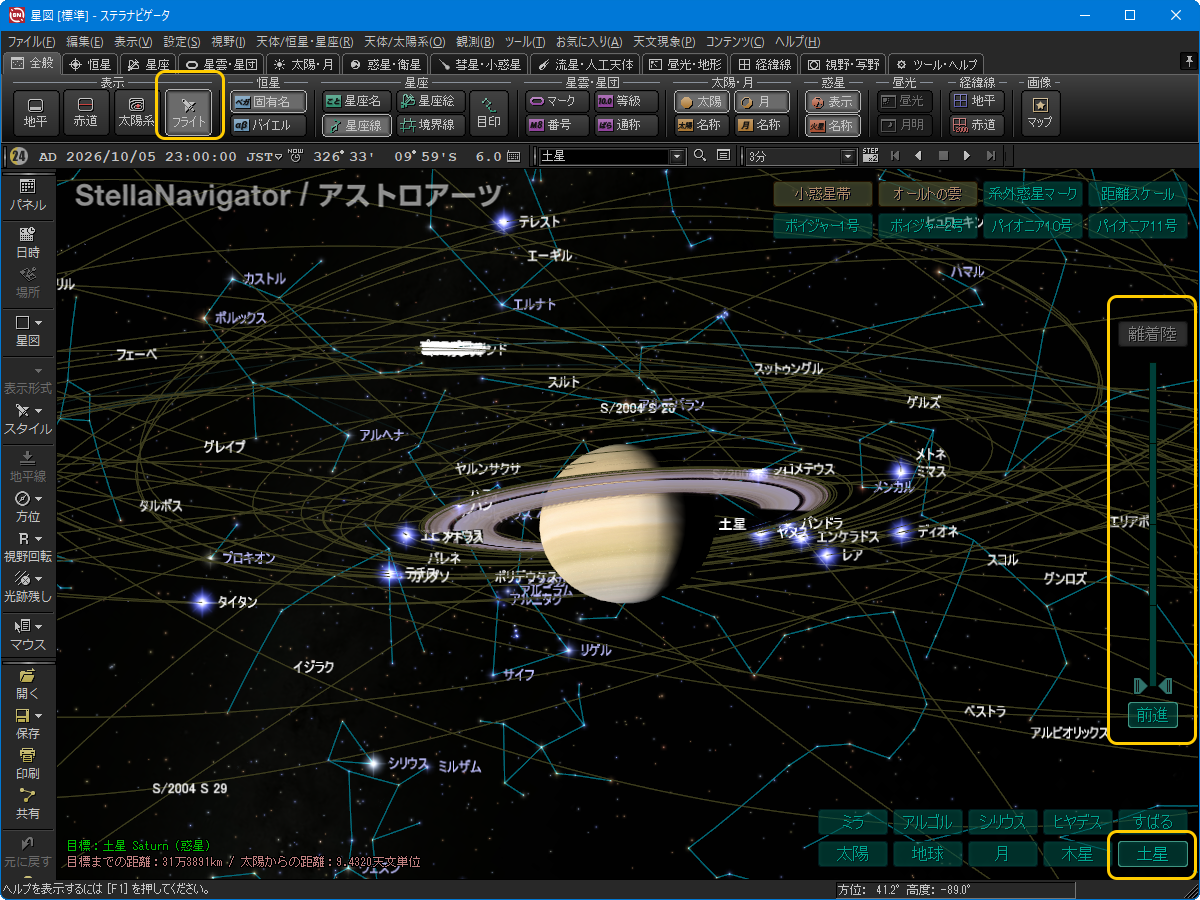Click the forward play button
Image resolution: width=1200 pixels, height=900 pixels.
pos(967,156)
